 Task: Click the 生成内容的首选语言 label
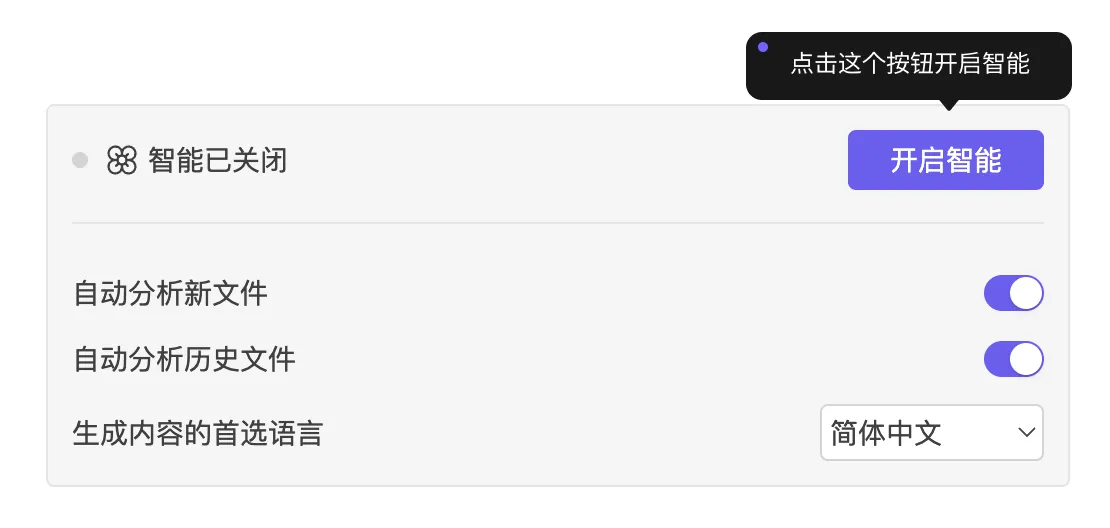[198, 434]
